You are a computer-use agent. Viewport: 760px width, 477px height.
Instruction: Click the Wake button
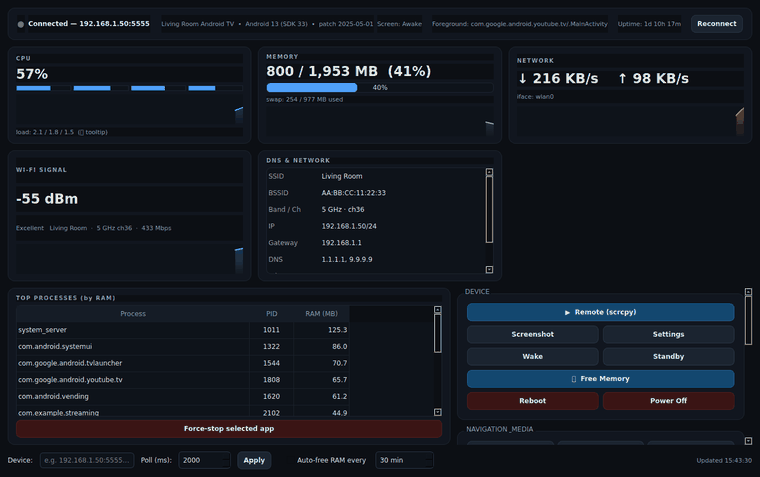pyautogui.click(x=533, y=356)
